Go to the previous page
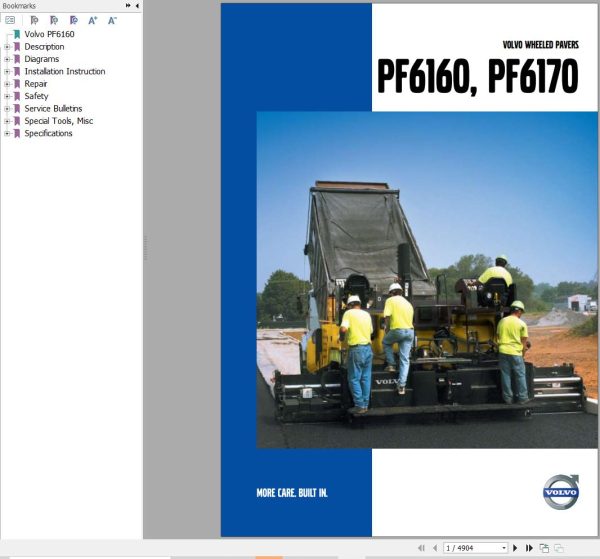Viewport: 600px width, 559px height. pos(435,548)
